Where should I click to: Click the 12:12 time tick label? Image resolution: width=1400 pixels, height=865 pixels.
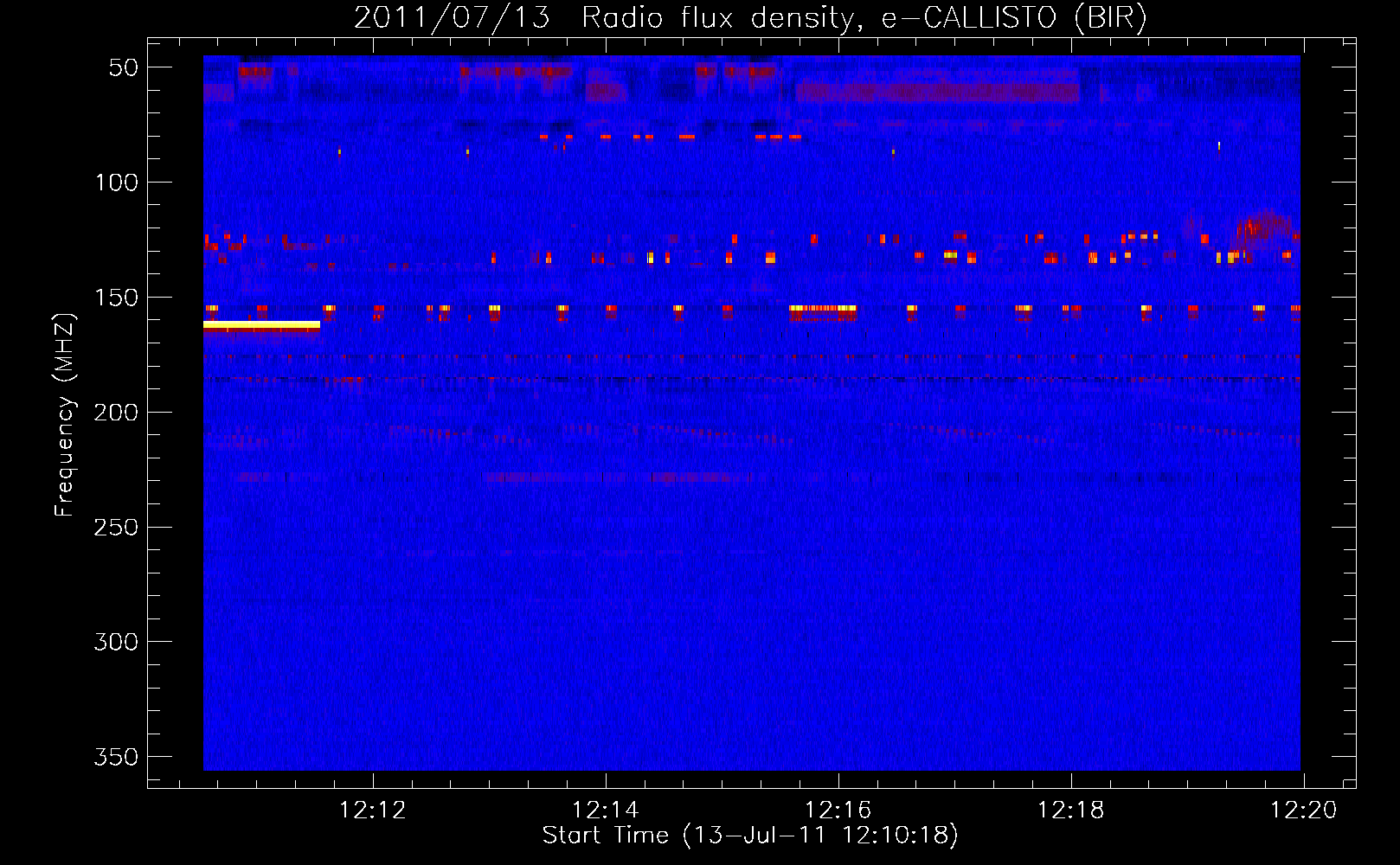coord(373,811)
